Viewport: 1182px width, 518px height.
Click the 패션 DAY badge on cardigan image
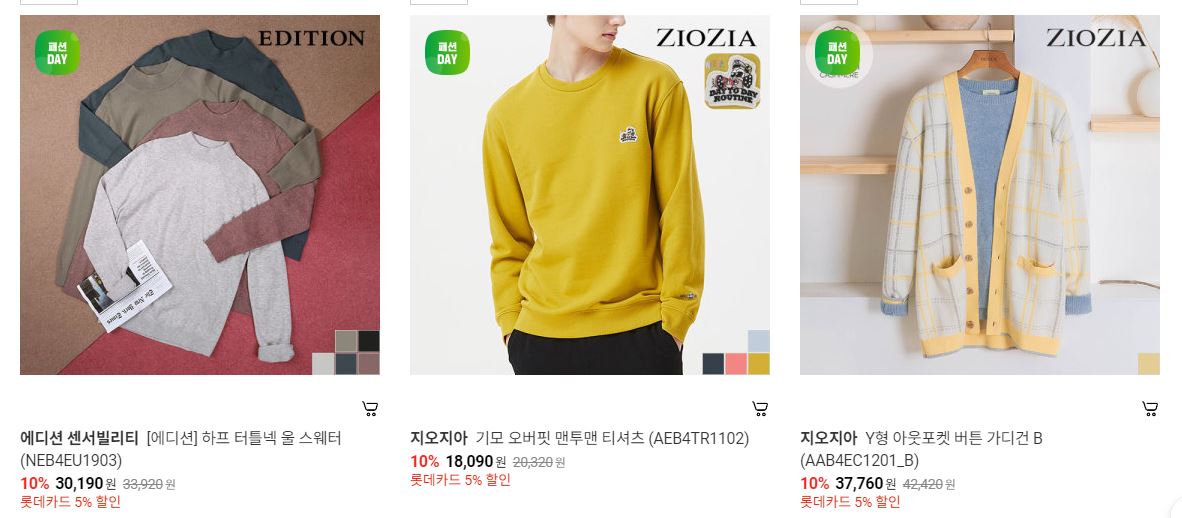pyautogui.click(x=838, y=53)
